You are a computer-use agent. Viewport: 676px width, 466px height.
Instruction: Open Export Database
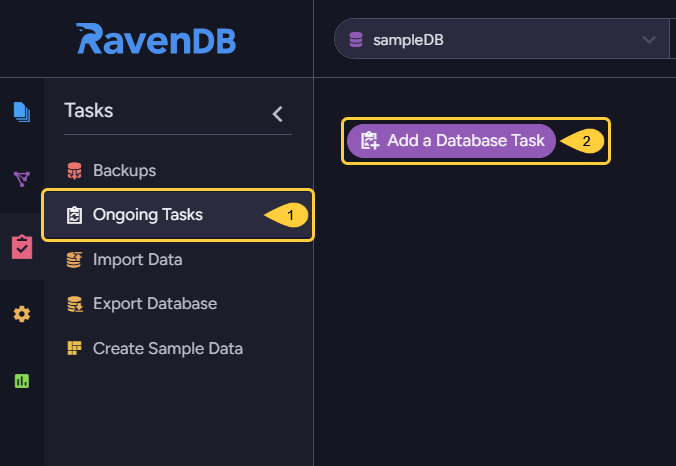(x=178, y=304)
